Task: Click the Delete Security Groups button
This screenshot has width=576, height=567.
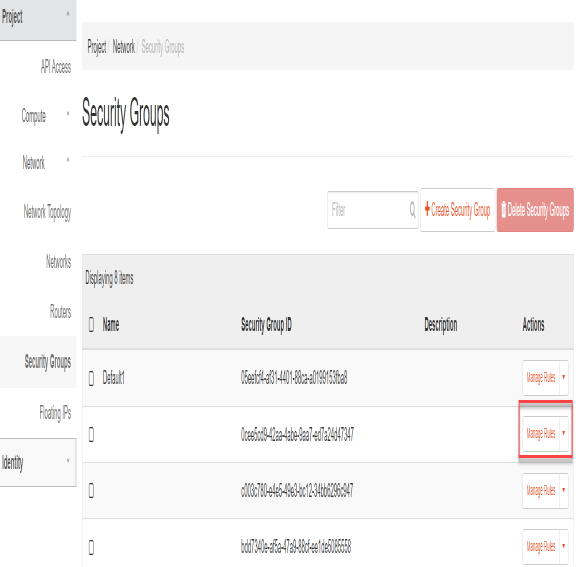Action: [x=535, y=210]
